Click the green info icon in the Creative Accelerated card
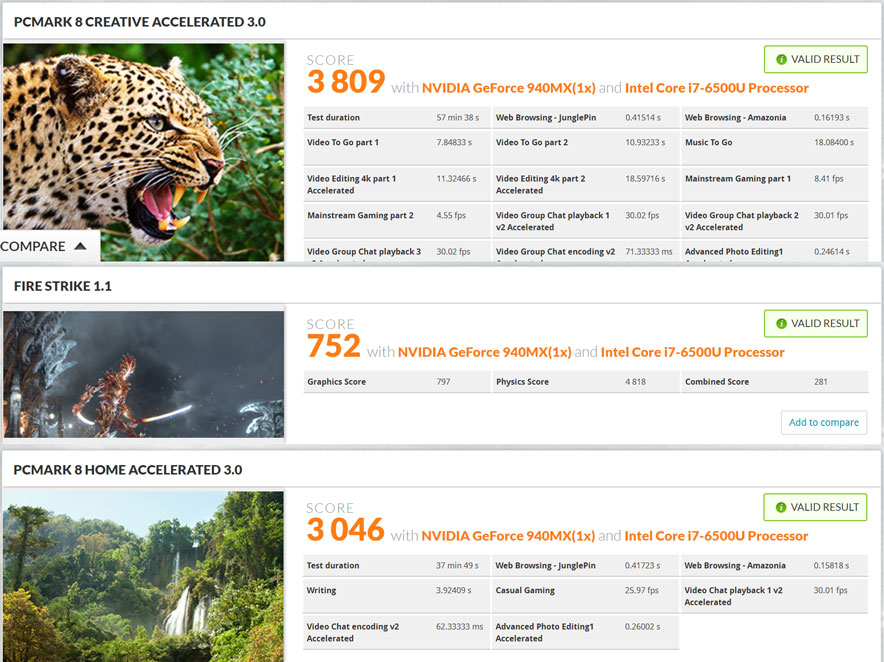This screenshot has width=884, height=662. point(781,59)
